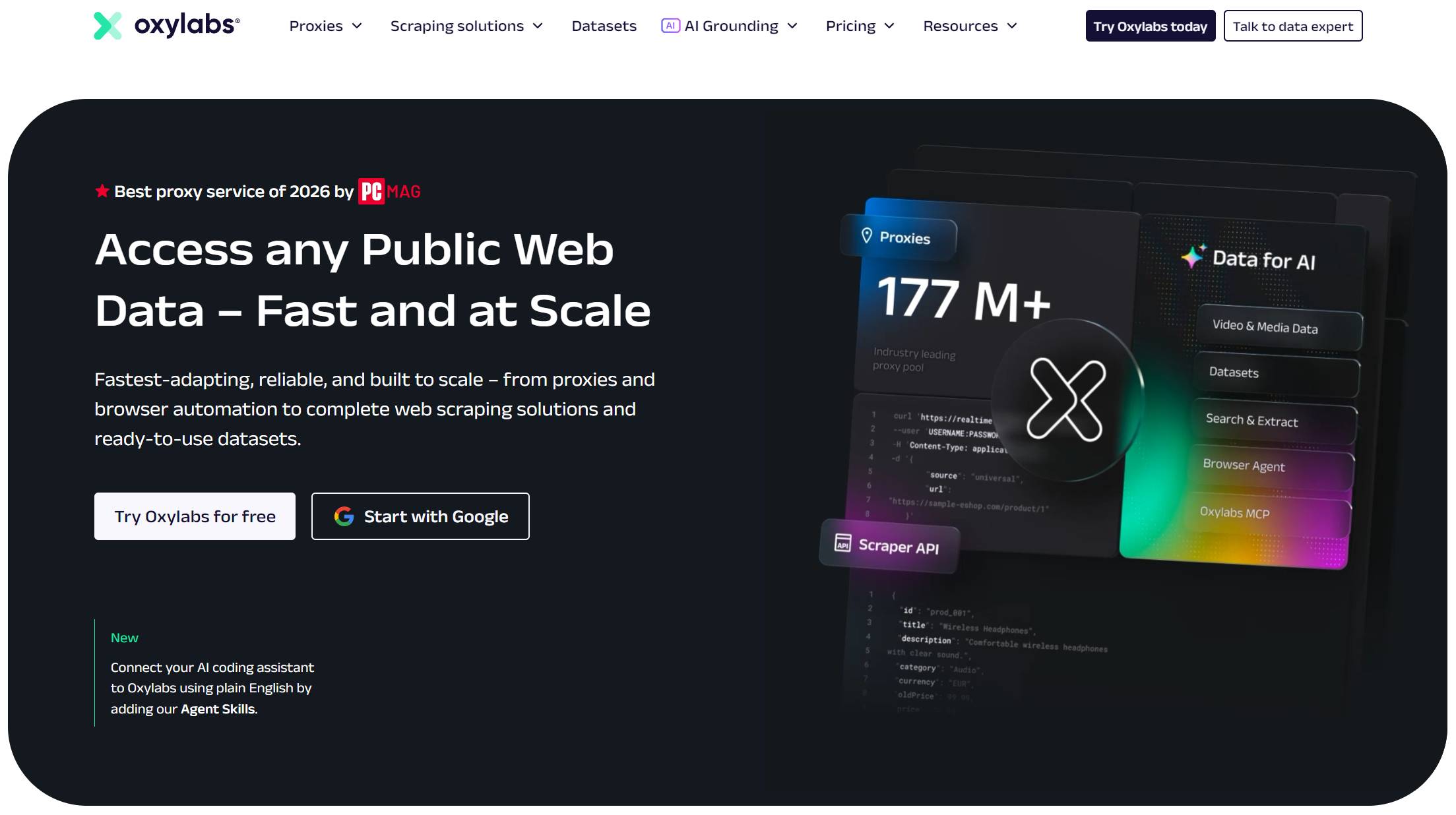
Task: Expand the Resources chevron
Action: click(x=1012, y=26)
